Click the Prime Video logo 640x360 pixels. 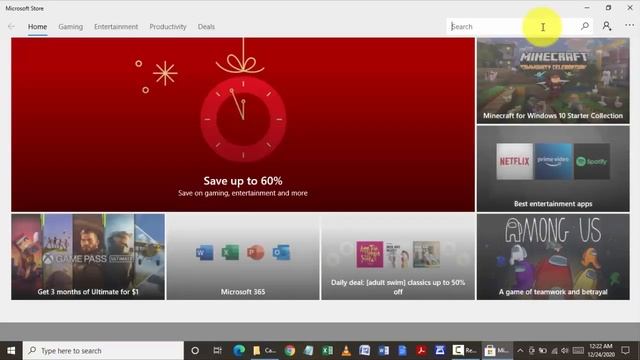point(553,161)
